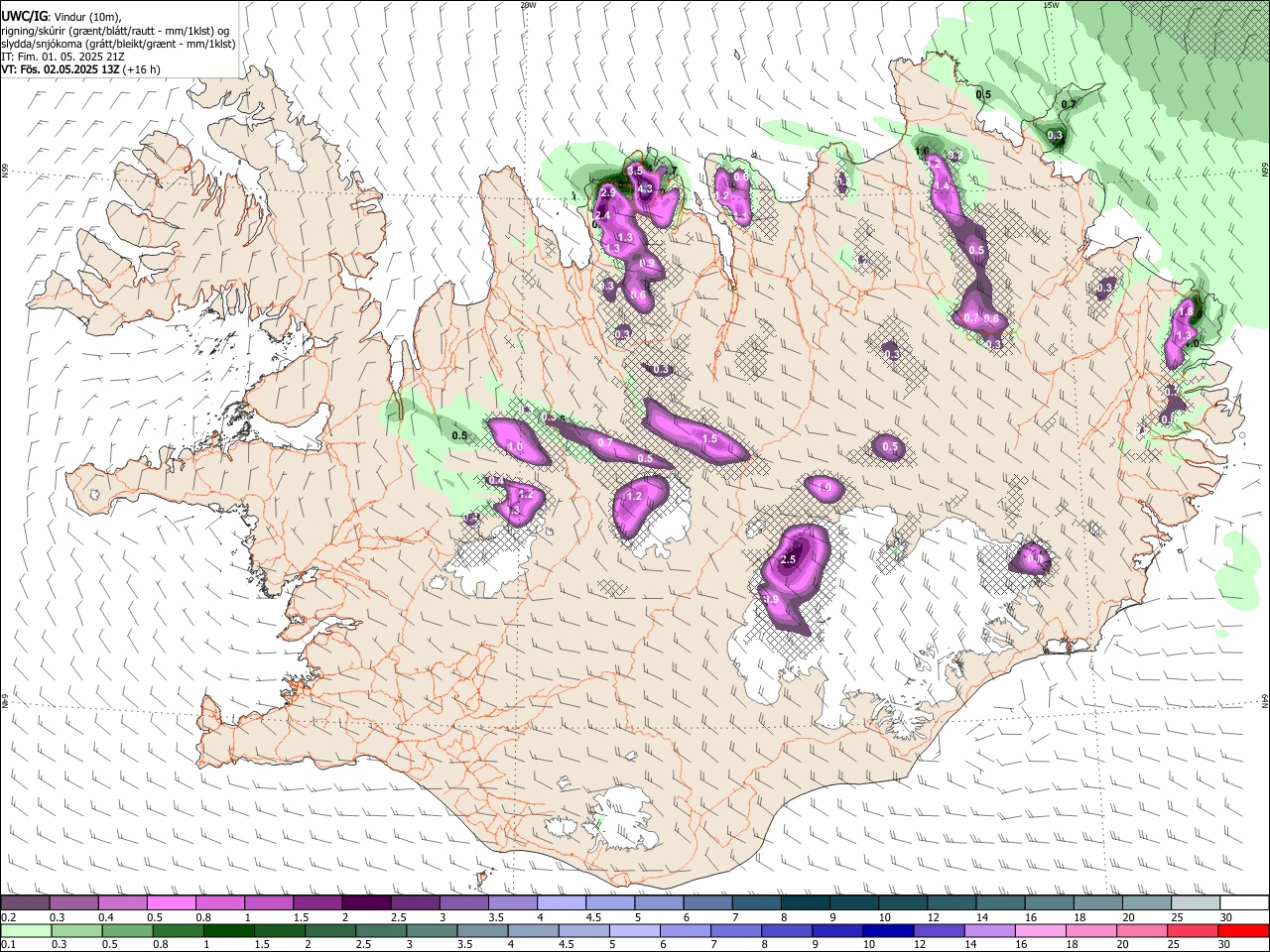Viewport: 1270px width, 952px height.
Task: Pick the white swatch above 30 in the upper legend row
Action: click(x=1243, y=902)
